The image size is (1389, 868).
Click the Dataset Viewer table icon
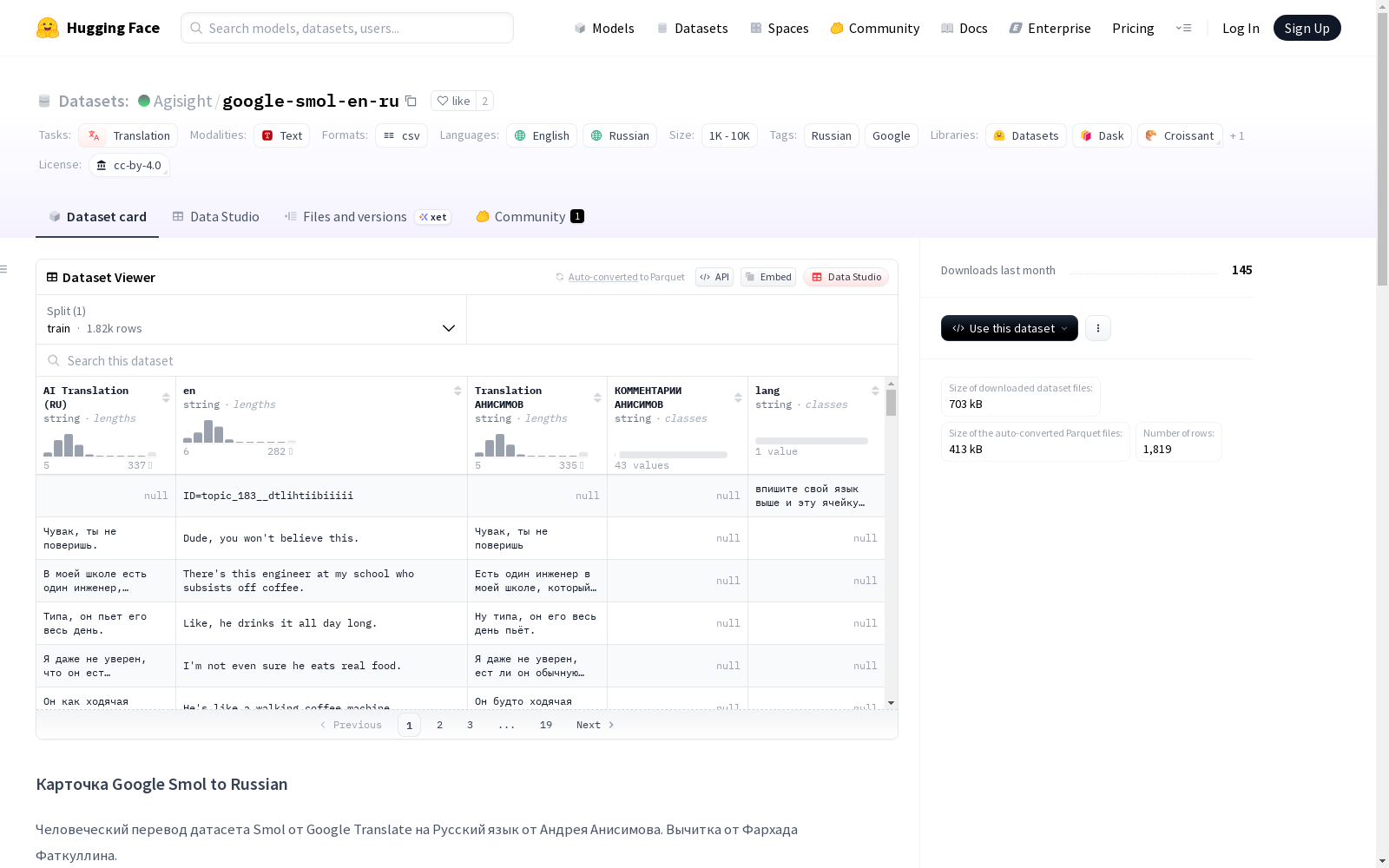(x=52, y=277)
